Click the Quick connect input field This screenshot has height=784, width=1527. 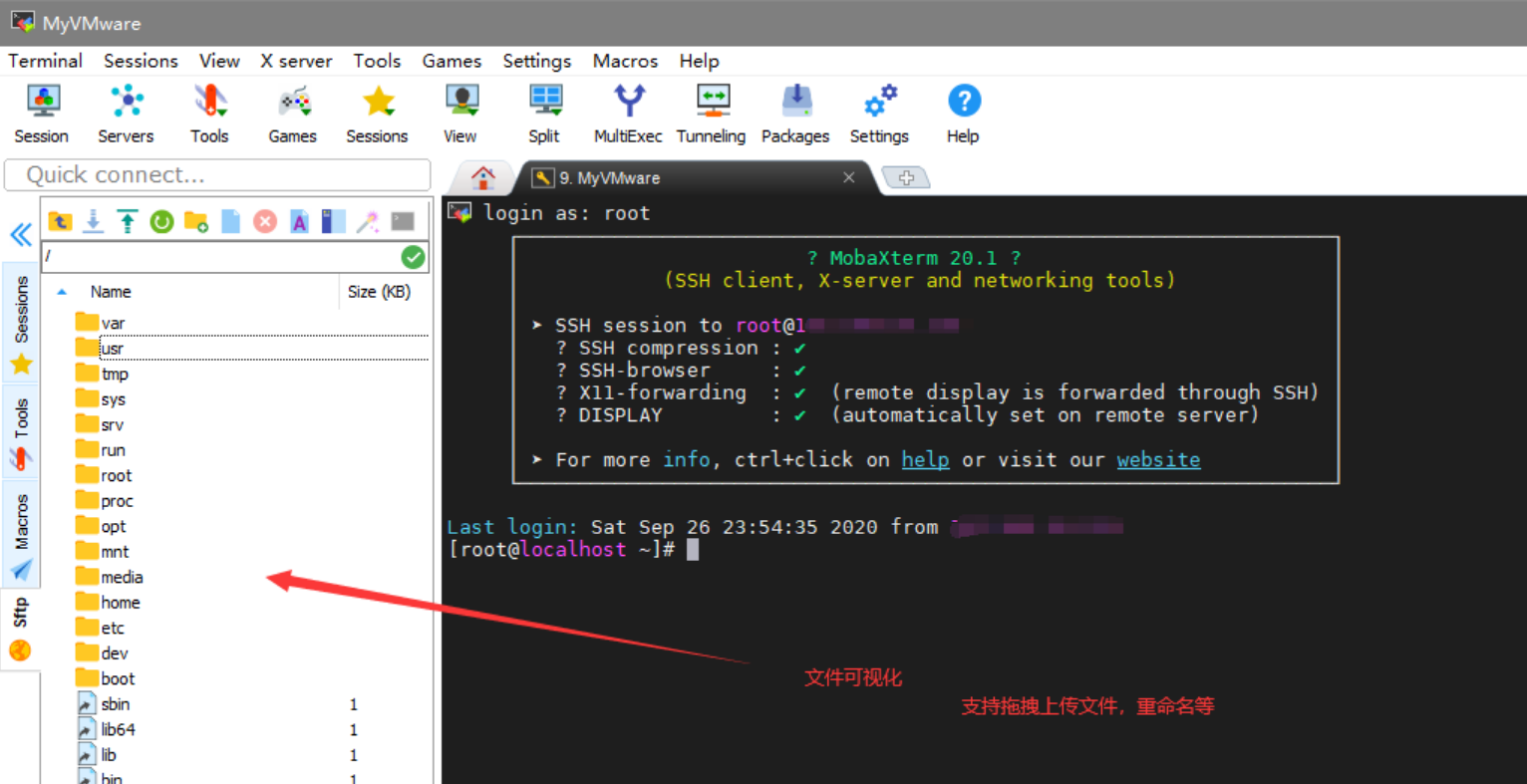[x=217, y=175]
